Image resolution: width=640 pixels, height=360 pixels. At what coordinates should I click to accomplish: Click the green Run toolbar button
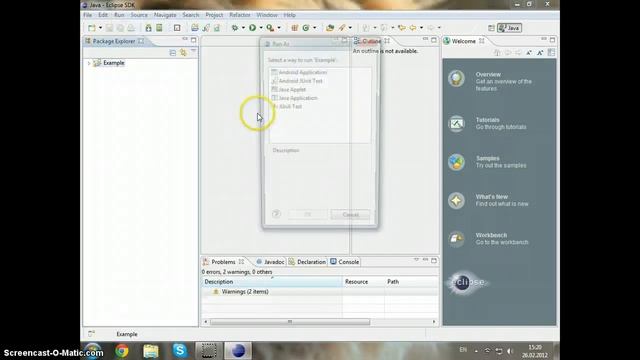253,28
